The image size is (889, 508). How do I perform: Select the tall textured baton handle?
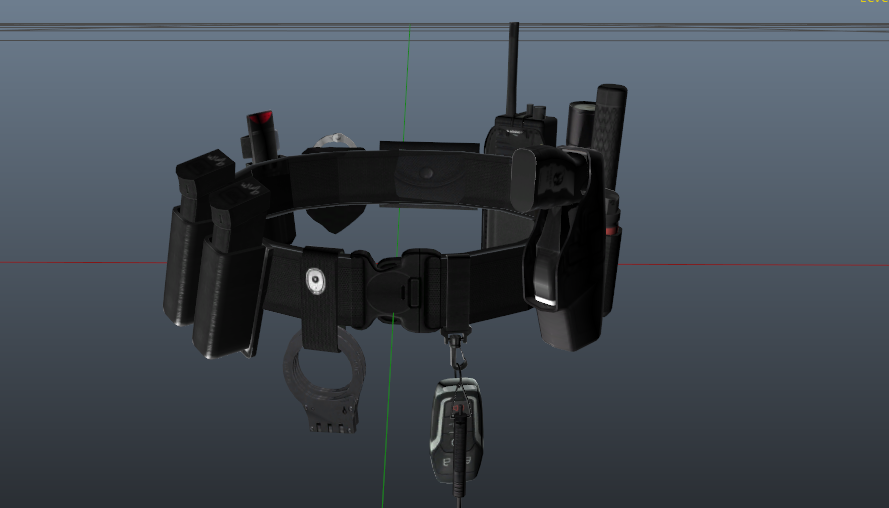(x=609, y=130)
